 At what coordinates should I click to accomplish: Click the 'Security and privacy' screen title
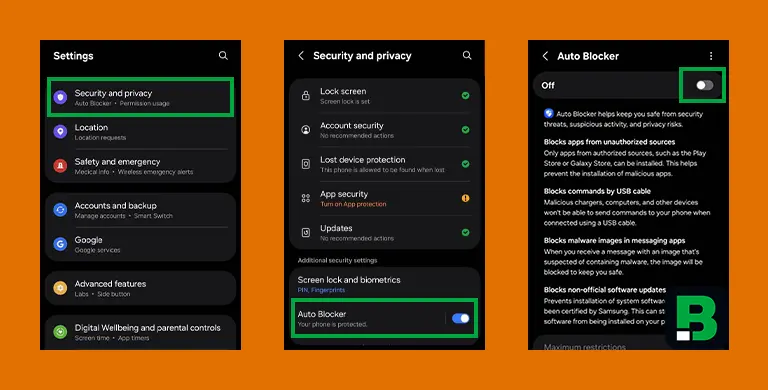pos(362,56)
